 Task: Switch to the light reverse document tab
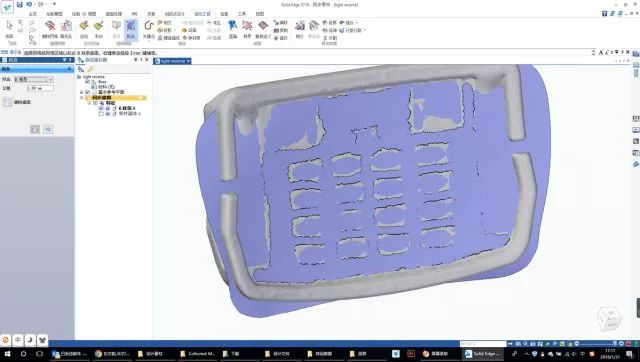click(x=172, y=61)
